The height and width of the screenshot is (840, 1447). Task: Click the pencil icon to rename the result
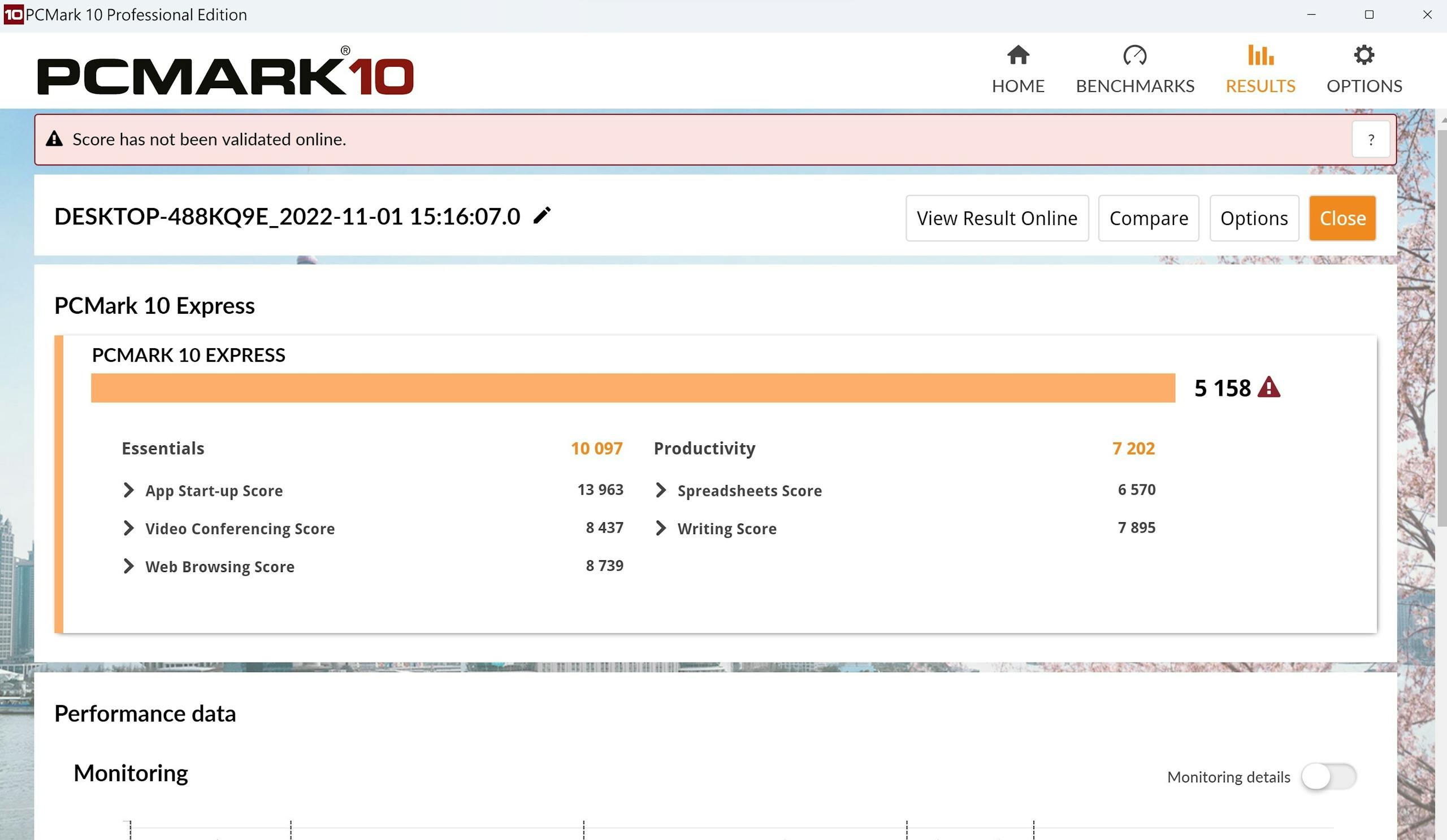pyautogui.click(x=541, y=216)
